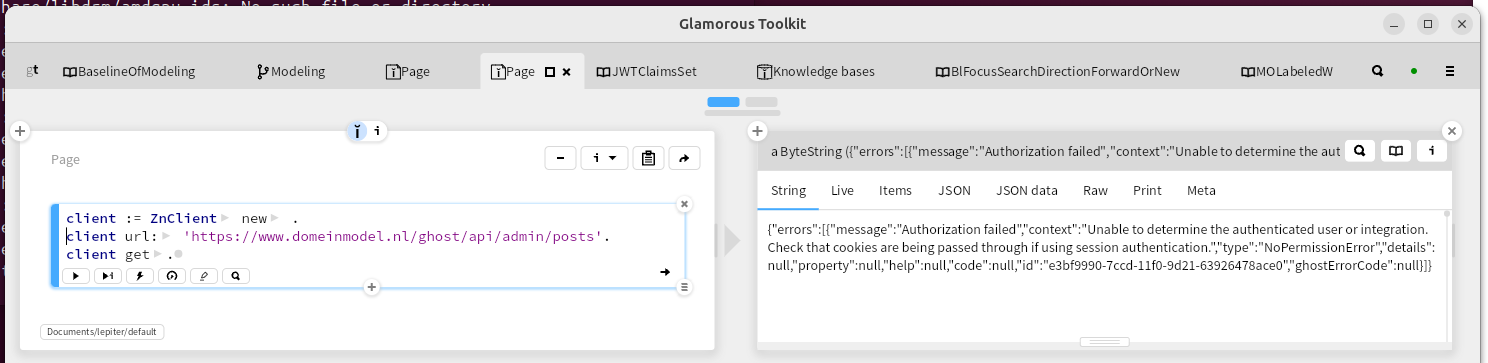Close the active Page tab
The image size is (1488, 363).
pyautogui.click(x=567, y=72)
